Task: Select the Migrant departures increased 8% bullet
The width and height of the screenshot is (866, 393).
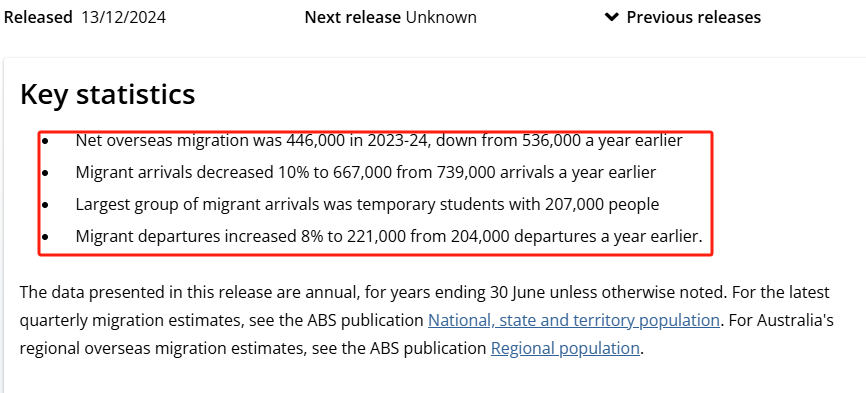Action: 389,237
